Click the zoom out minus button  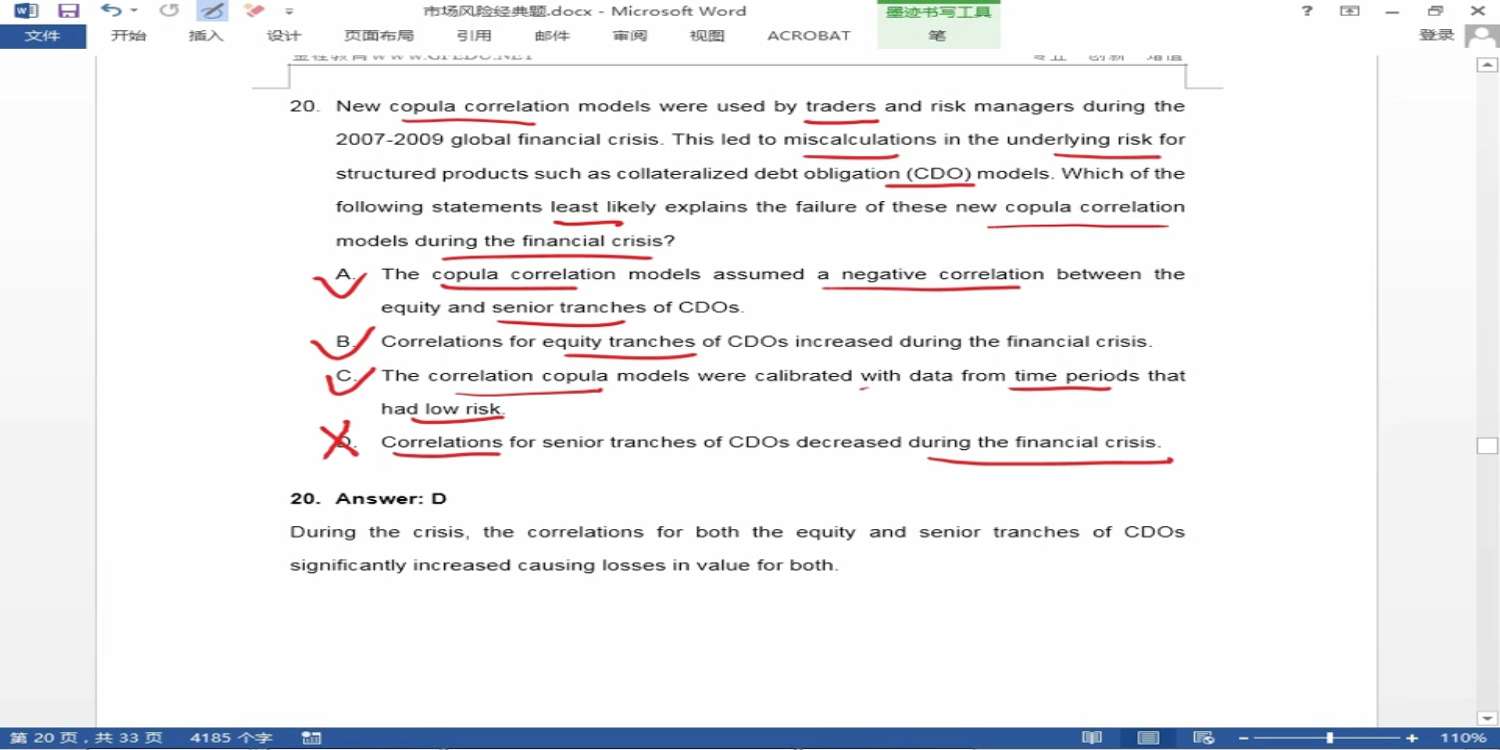pos(1244,738)
